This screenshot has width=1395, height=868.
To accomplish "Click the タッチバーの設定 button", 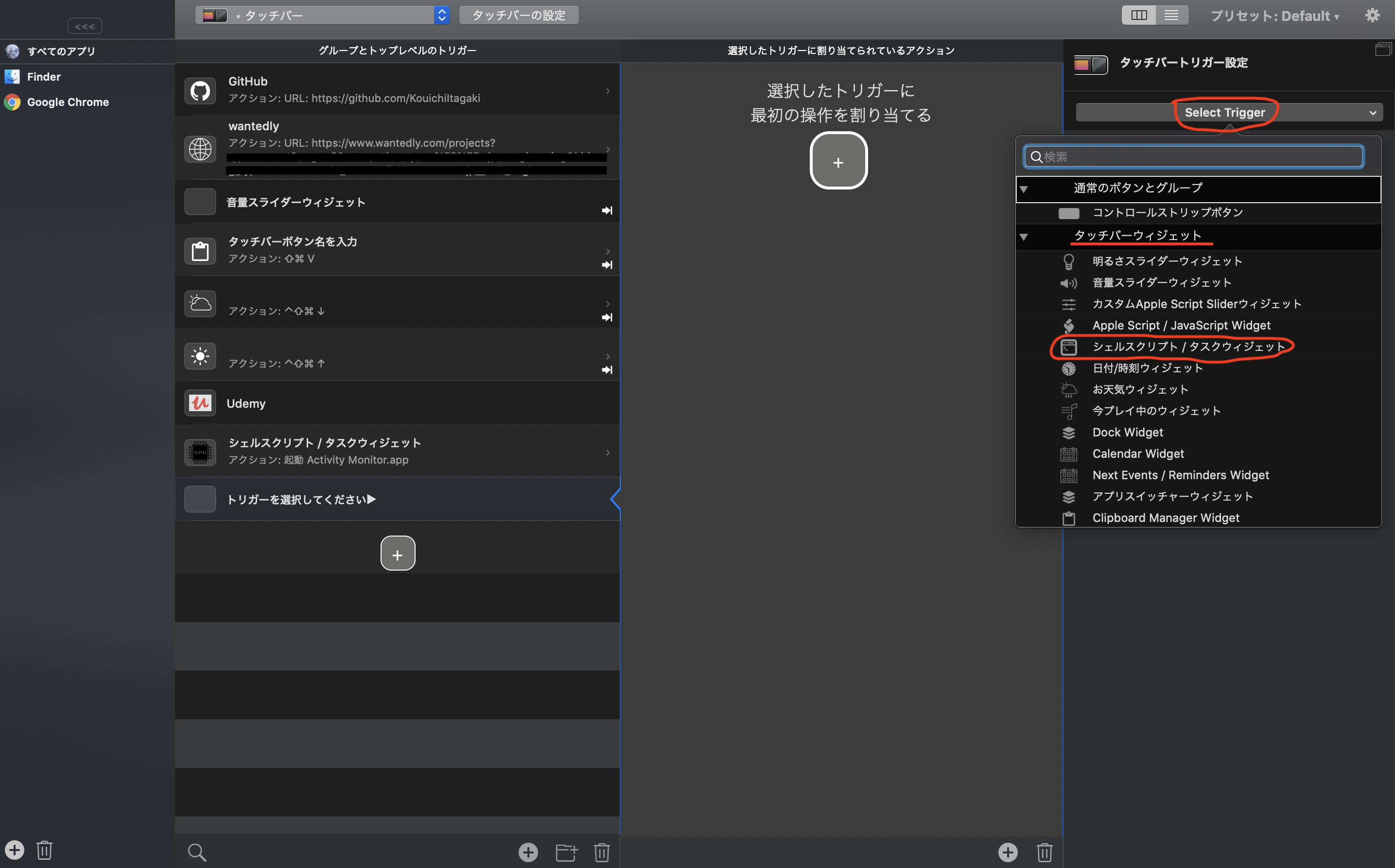I will pos(518,14).
